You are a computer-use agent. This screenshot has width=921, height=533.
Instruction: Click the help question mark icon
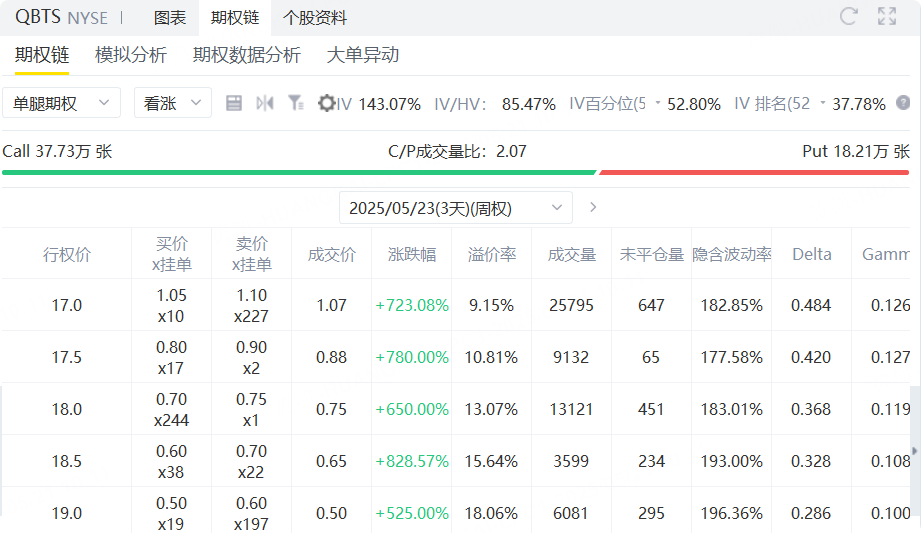tap(903, 103)
